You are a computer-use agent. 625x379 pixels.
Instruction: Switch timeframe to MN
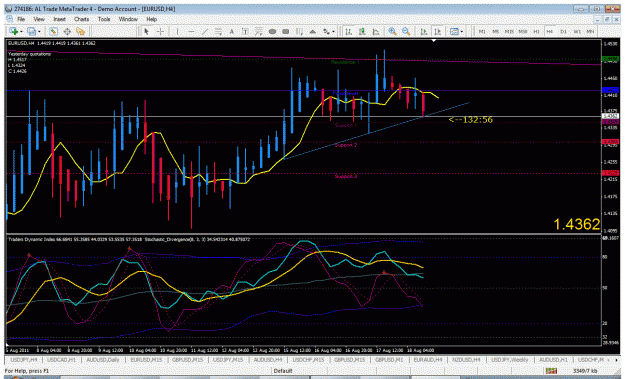590,31
